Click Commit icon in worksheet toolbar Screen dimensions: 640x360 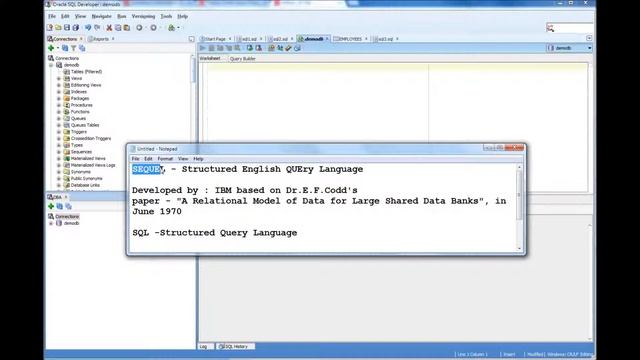click(x=249, y=48)
